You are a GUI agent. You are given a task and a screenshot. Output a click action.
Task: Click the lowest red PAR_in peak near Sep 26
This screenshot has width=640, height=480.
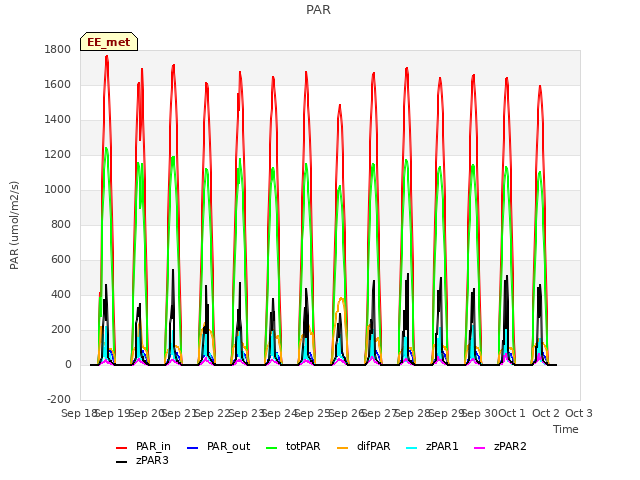tap(340, 106)
